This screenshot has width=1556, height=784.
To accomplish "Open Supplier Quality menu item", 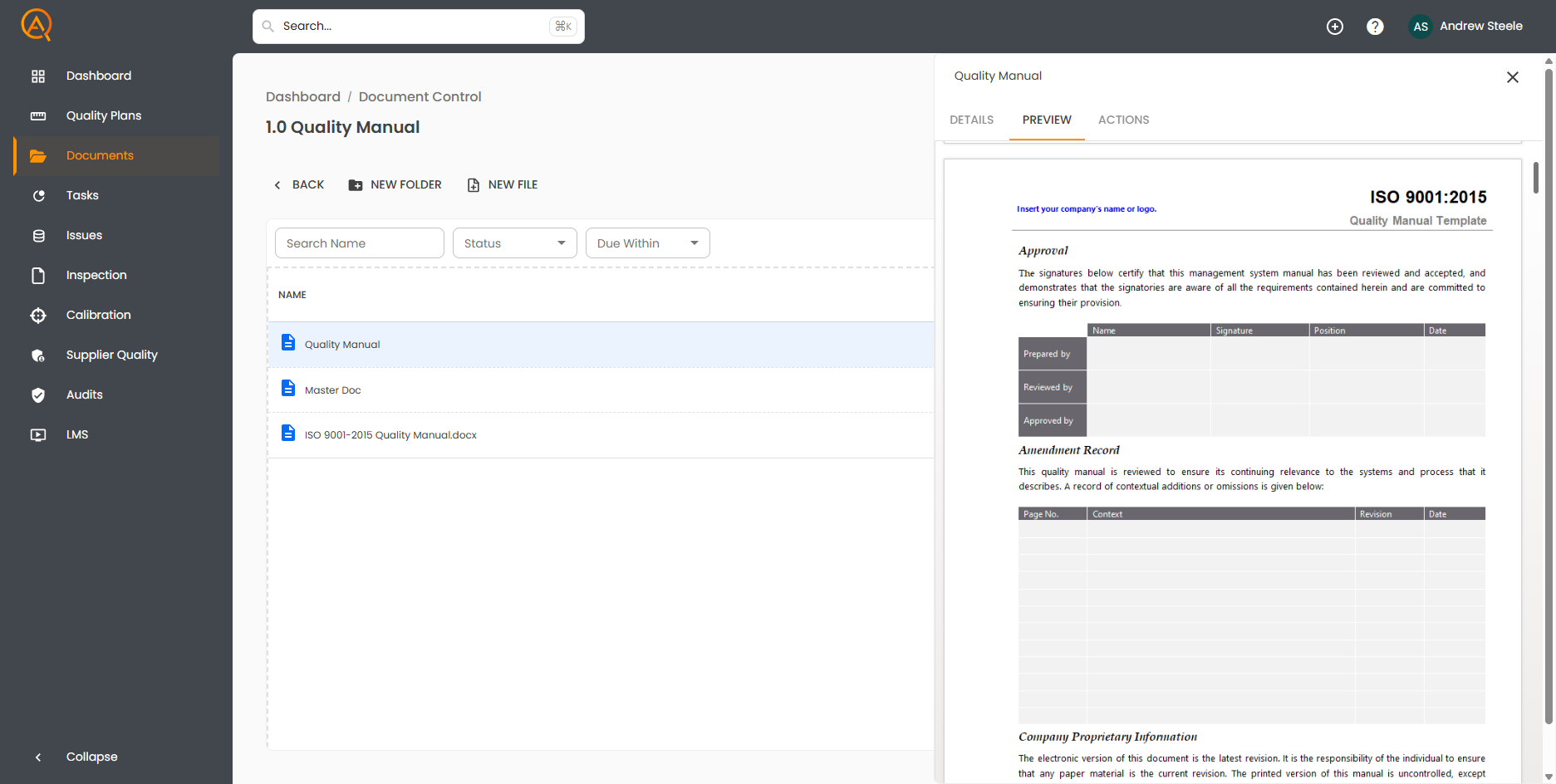I will tap(112, 355).
